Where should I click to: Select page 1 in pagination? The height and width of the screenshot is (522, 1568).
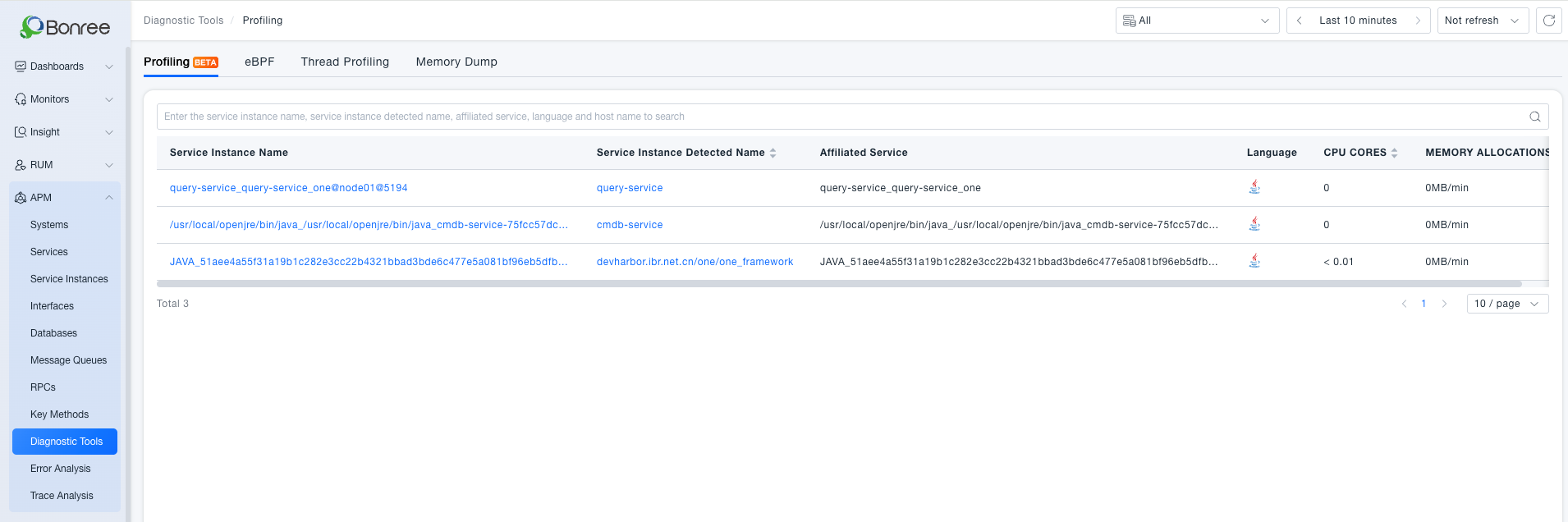1424,304
